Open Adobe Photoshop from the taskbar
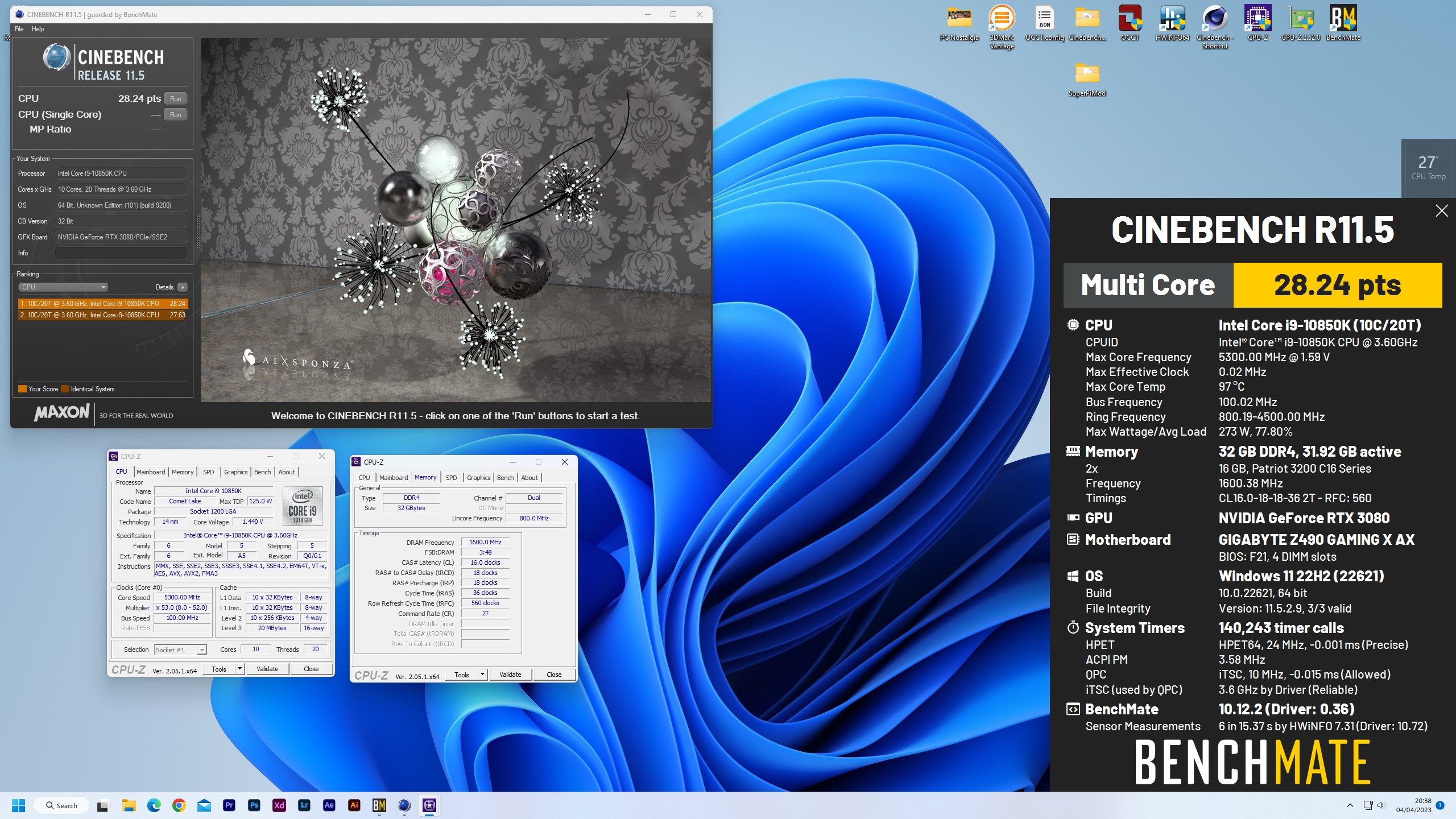The width and height of the screenshot is (1456, 819). pos(254,805)
